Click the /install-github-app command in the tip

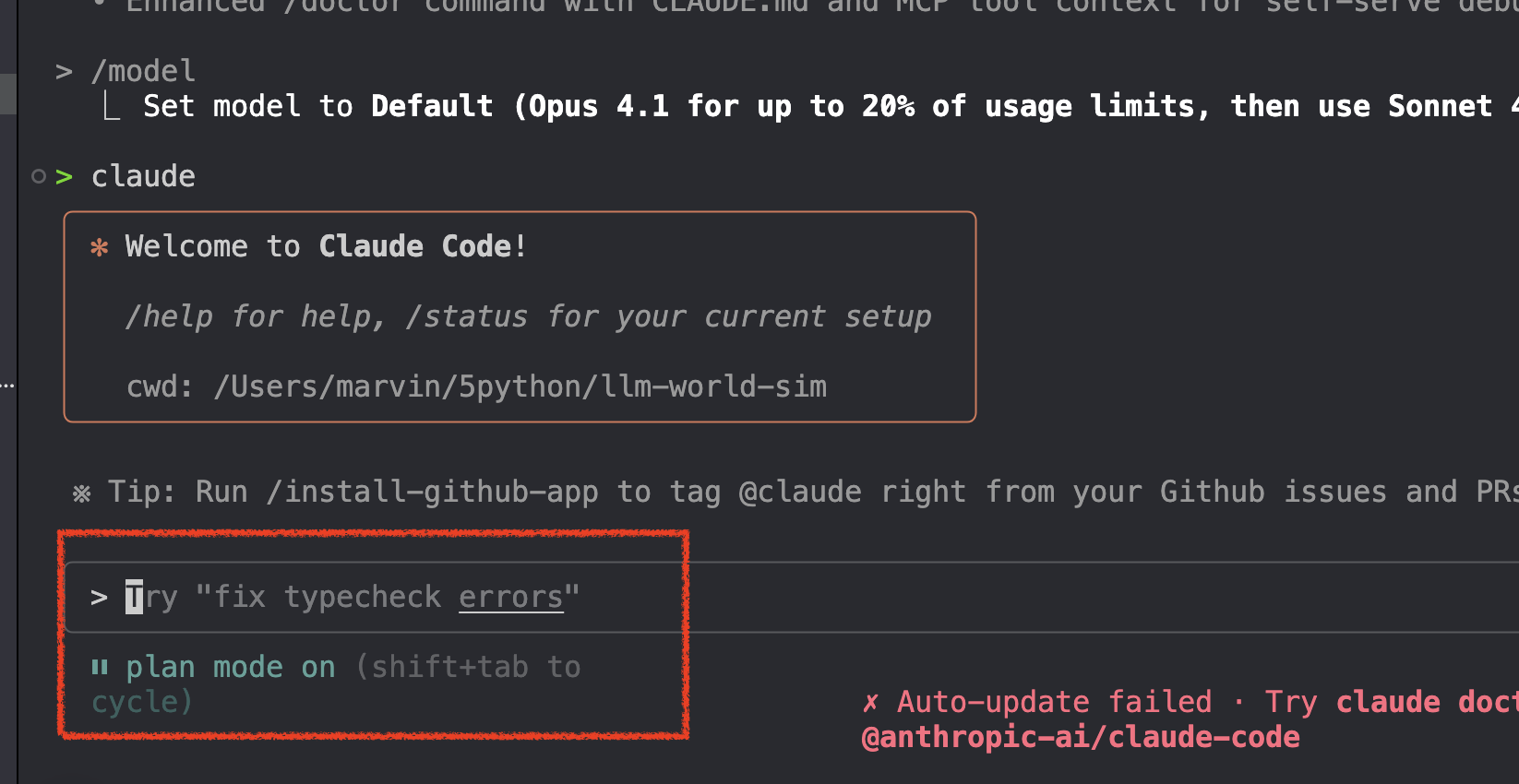pos(432,493)
